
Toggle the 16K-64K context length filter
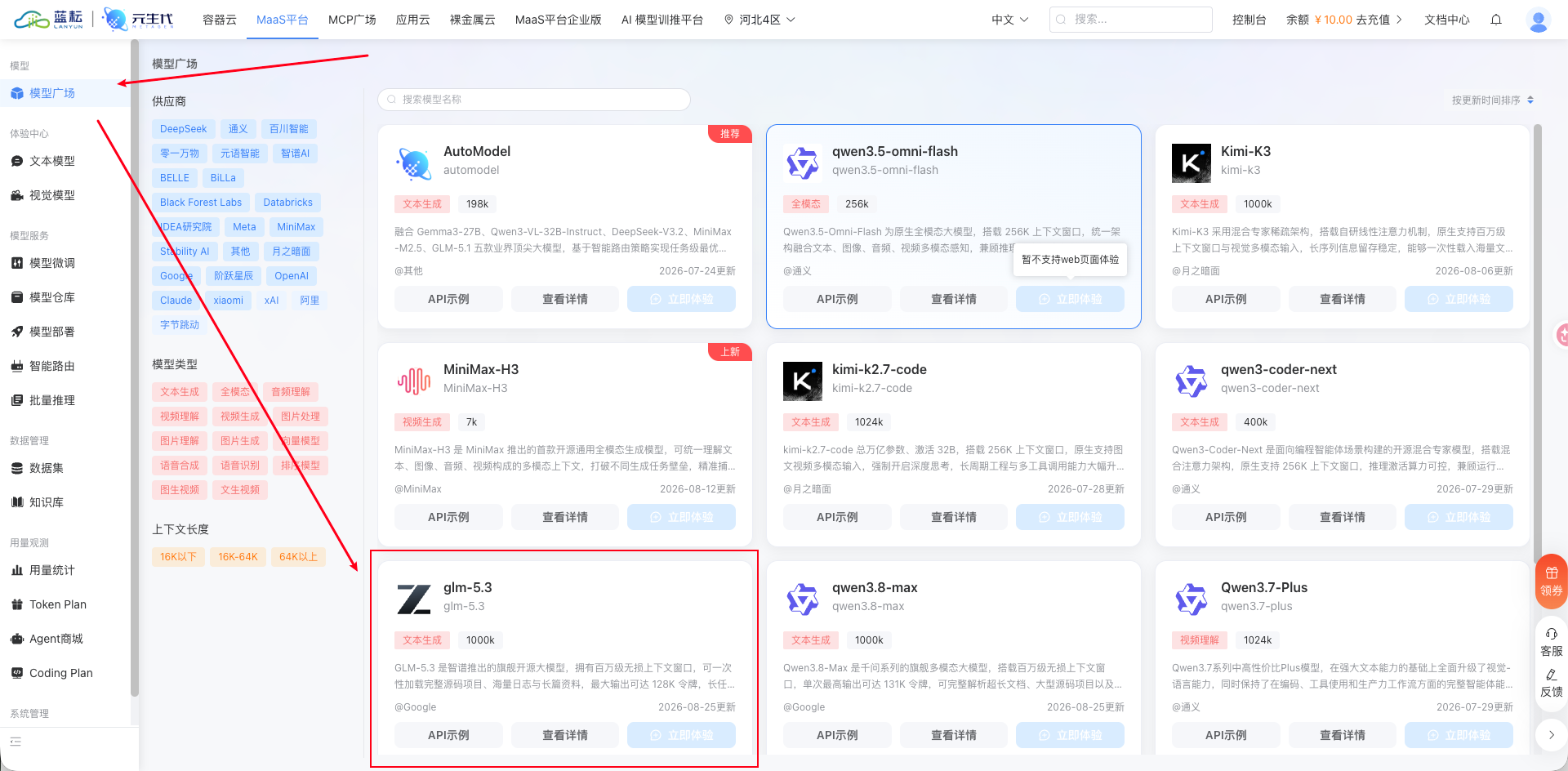pos(238,557)
